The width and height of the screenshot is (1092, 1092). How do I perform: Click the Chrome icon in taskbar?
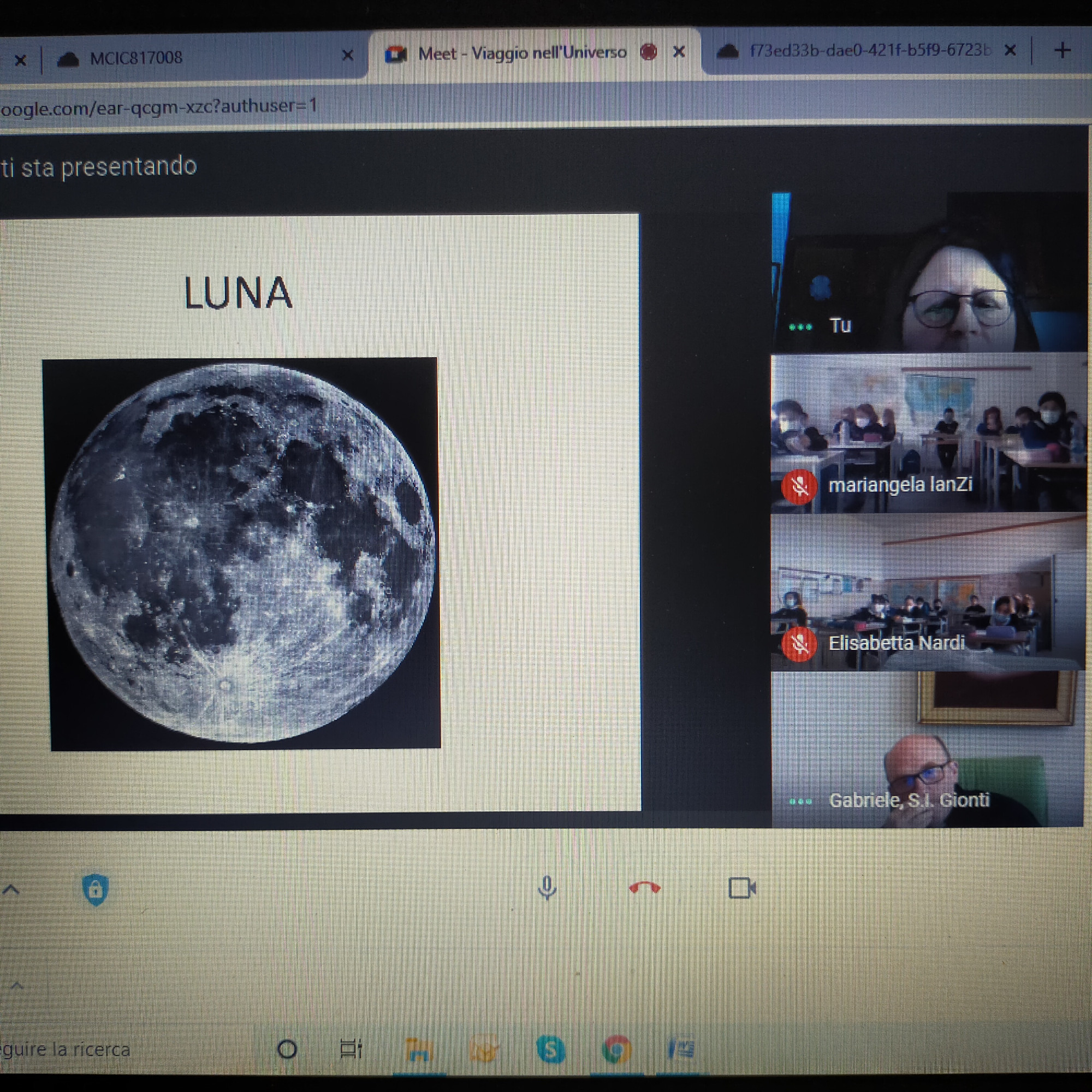(616, 1050)
